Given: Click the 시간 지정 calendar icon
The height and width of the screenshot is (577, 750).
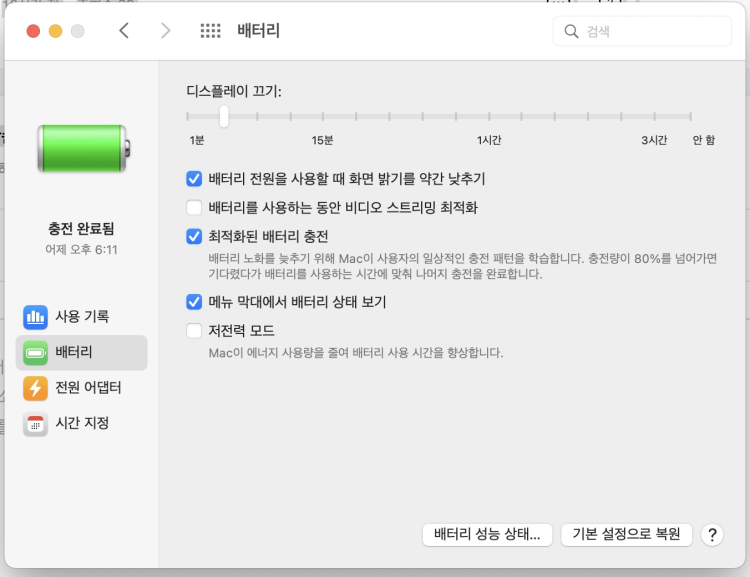Looking at the screenshot, I should point(35,423).
